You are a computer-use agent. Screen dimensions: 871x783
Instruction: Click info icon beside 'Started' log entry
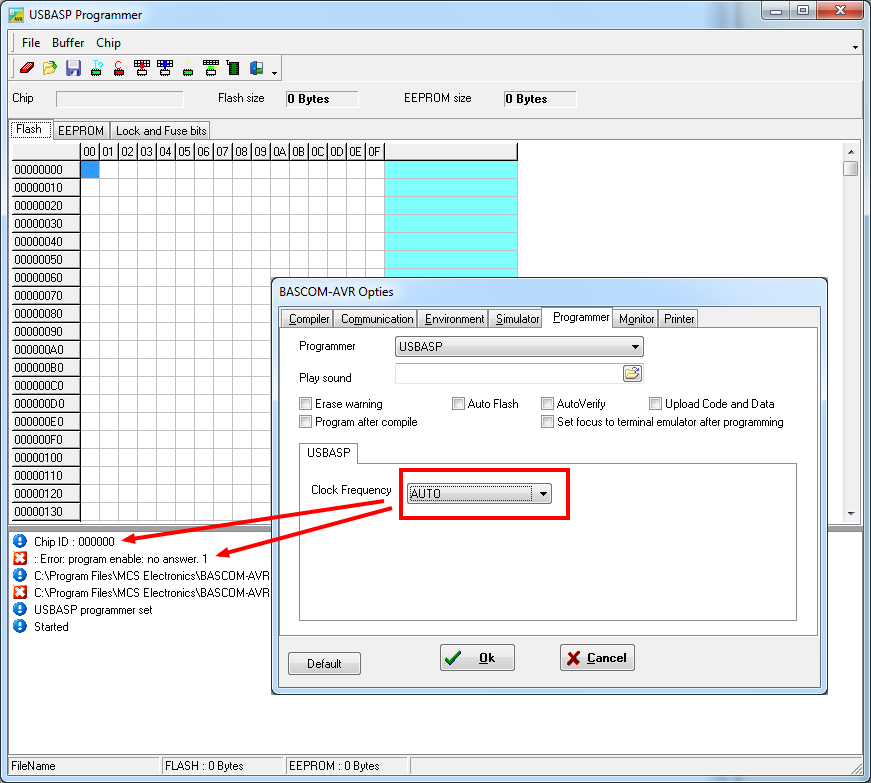[x=20, y=626]
